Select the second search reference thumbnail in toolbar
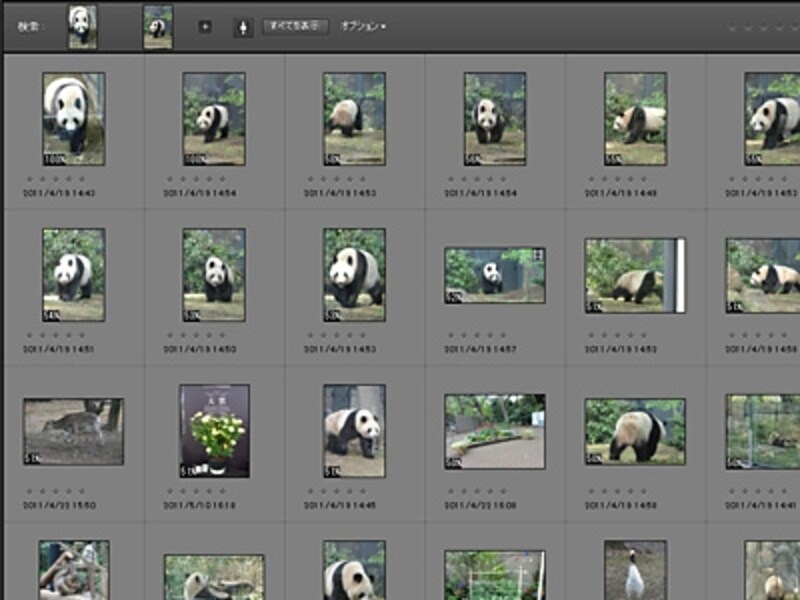Screen dimensions: 800x600 (158, 27)
